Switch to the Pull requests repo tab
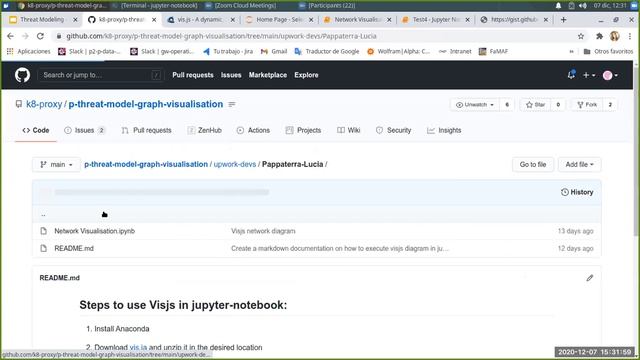Viewport: 640px width, 360px height. (146, 131)
